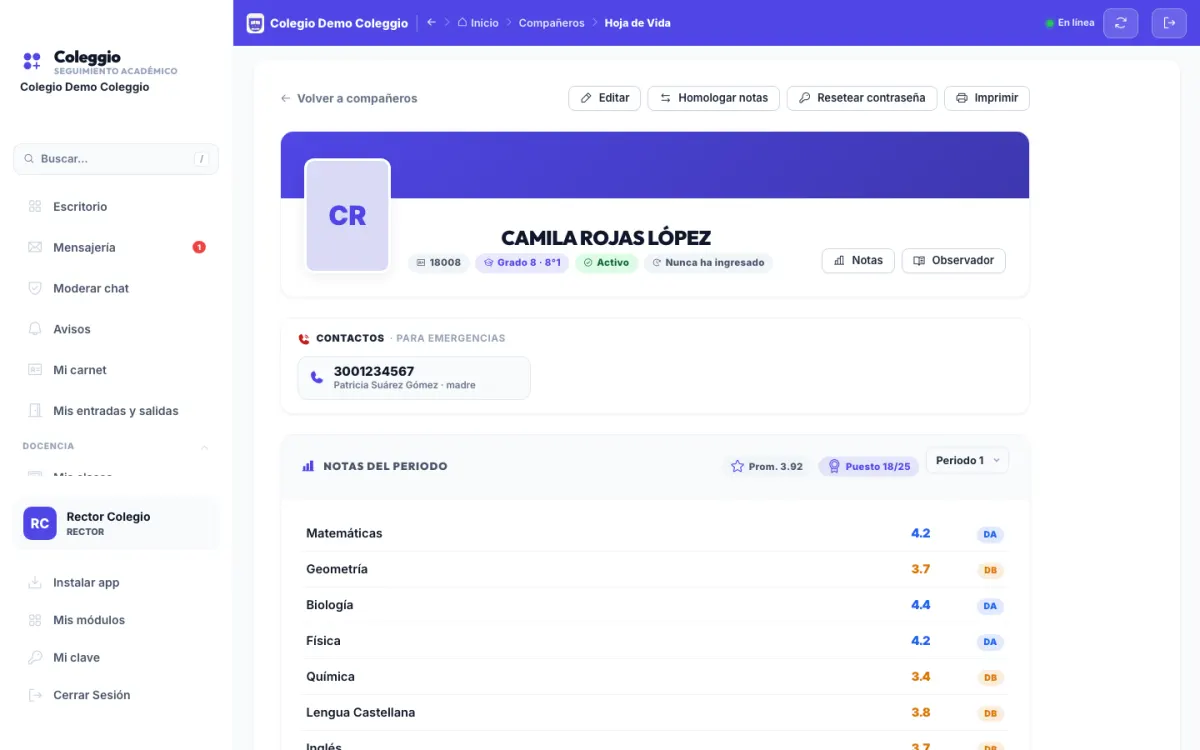Click the search magnifier icon
Screen dimensions: 1200x750
(x=30, y=159)
